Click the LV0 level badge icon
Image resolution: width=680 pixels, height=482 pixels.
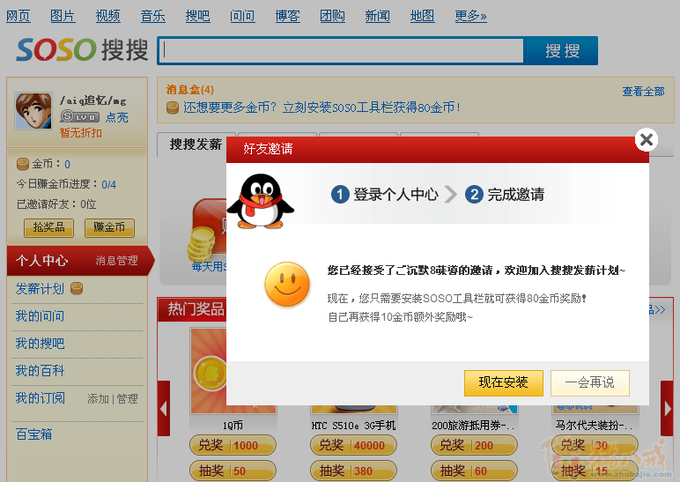[x=80, y=116]
